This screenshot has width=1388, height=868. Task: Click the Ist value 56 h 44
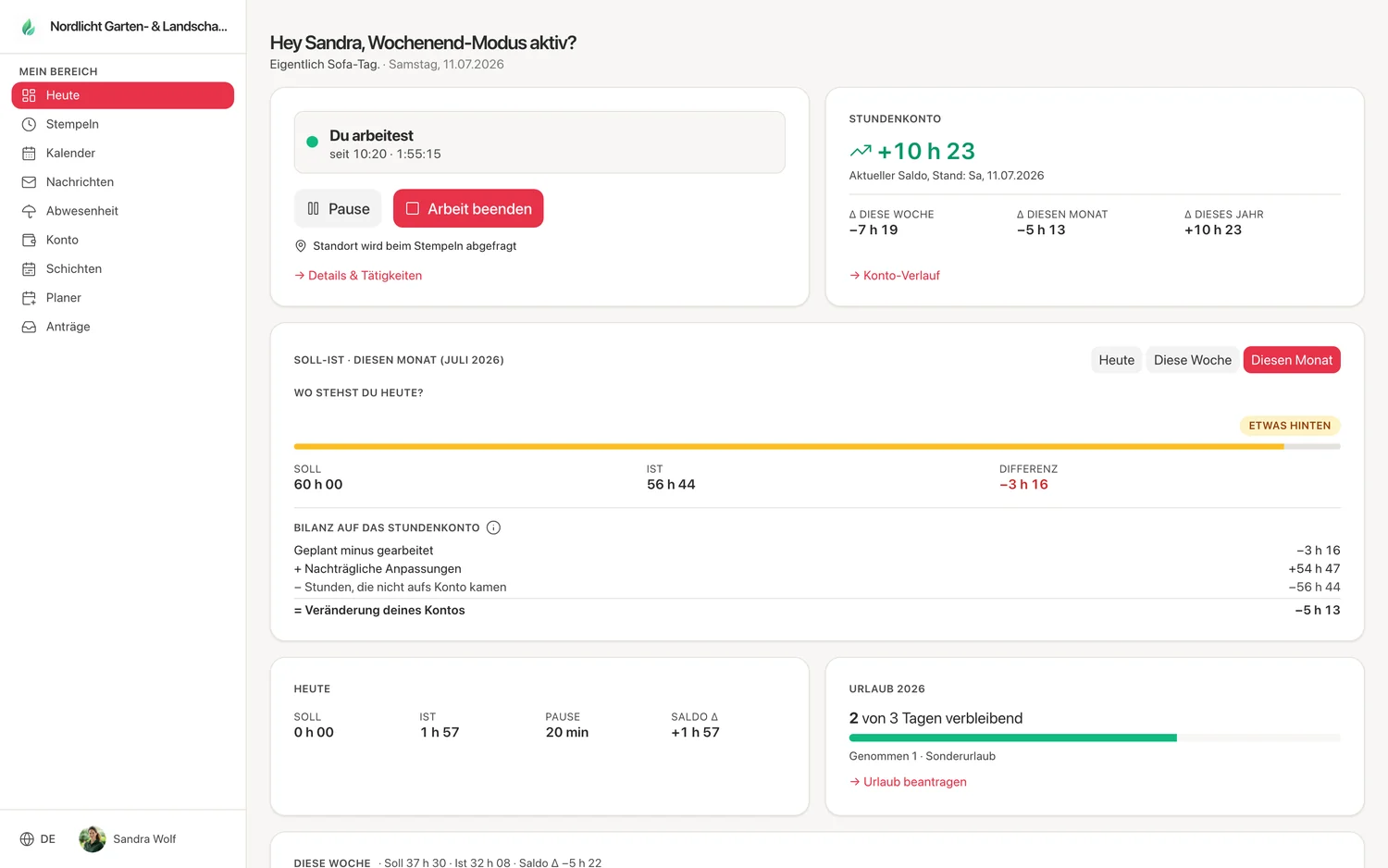point(671,485)
